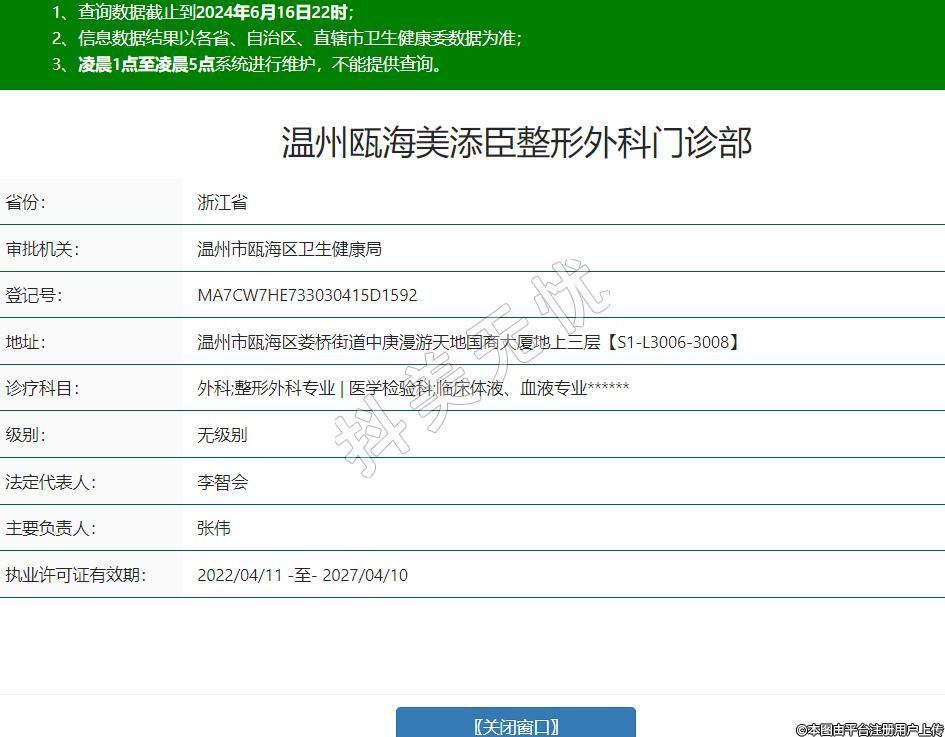Screen dimensions: 945x737
Task: Click main responsible person name 张伟
Action: pos(214,528)
